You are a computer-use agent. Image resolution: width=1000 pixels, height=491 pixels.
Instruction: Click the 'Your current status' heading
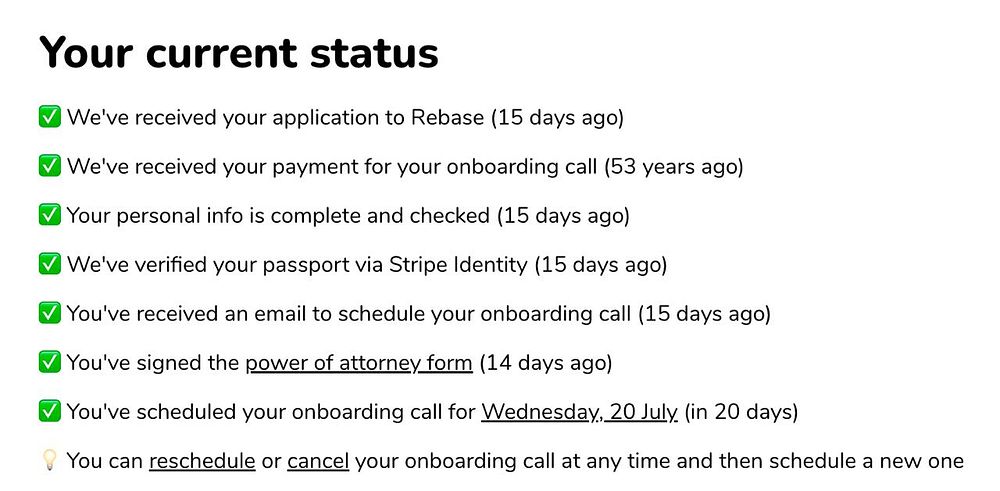[238, 52]
